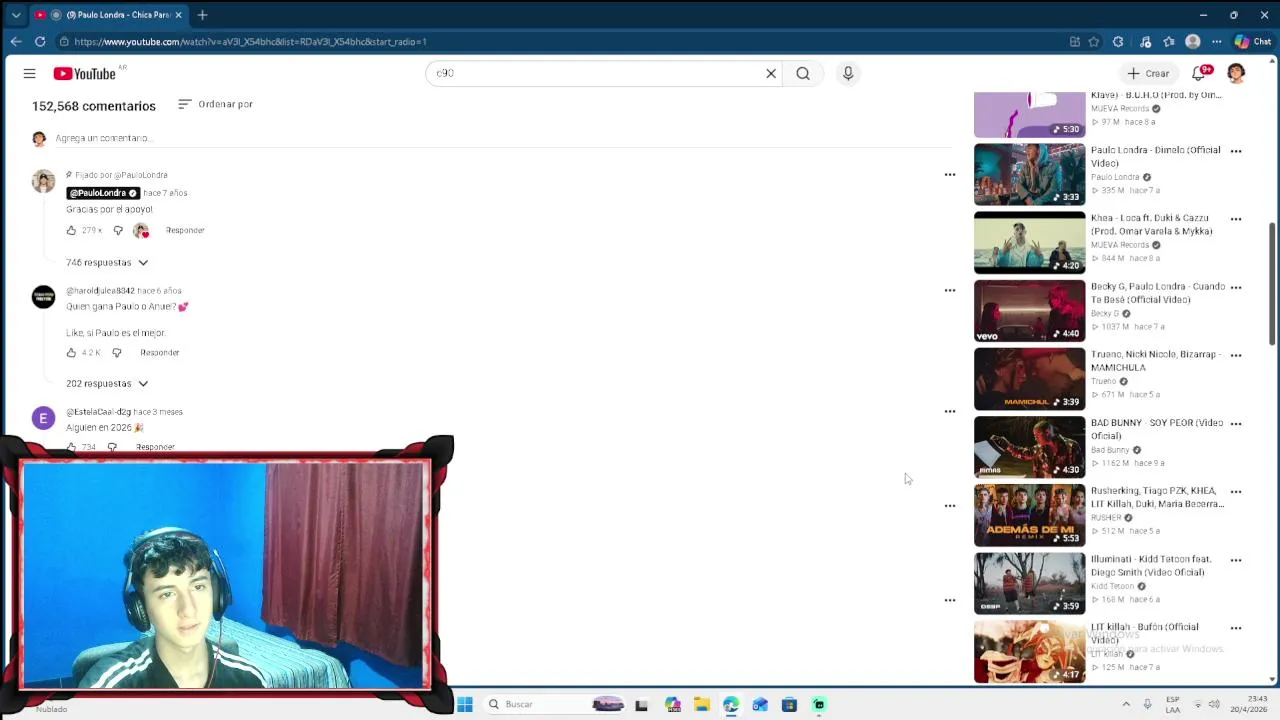The image size is (1280, 720).
Task: Open the favorites list icon
Action: (1168, 42)
